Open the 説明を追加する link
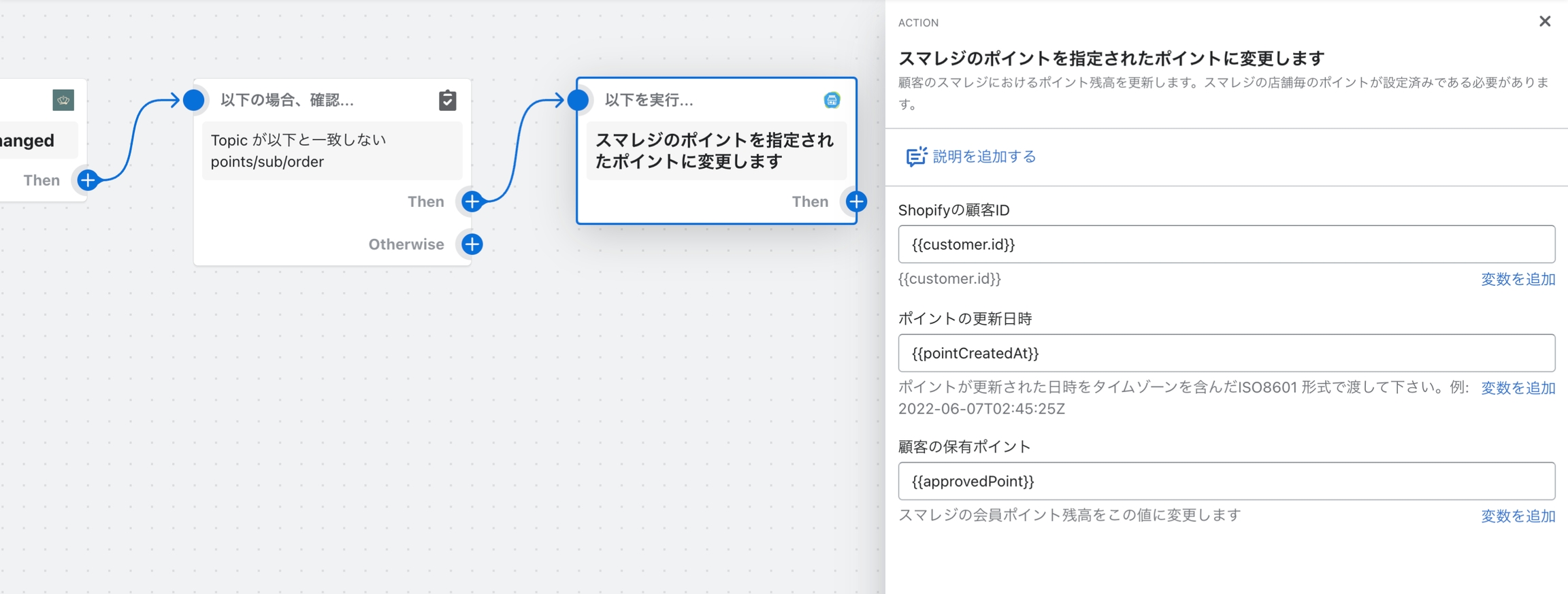Screen dimensions: 1568x594 click(x=984, y=156)
